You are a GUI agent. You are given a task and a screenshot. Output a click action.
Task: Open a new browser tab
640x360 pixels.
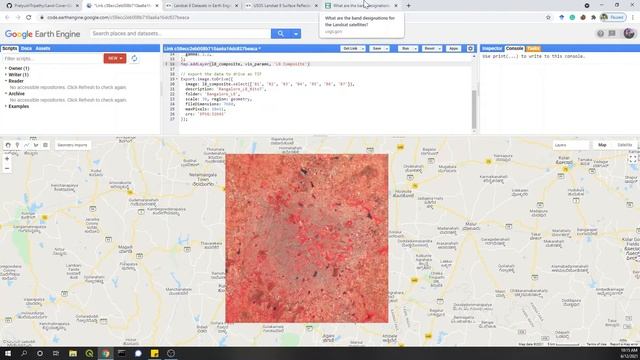[x=408, y=6]
